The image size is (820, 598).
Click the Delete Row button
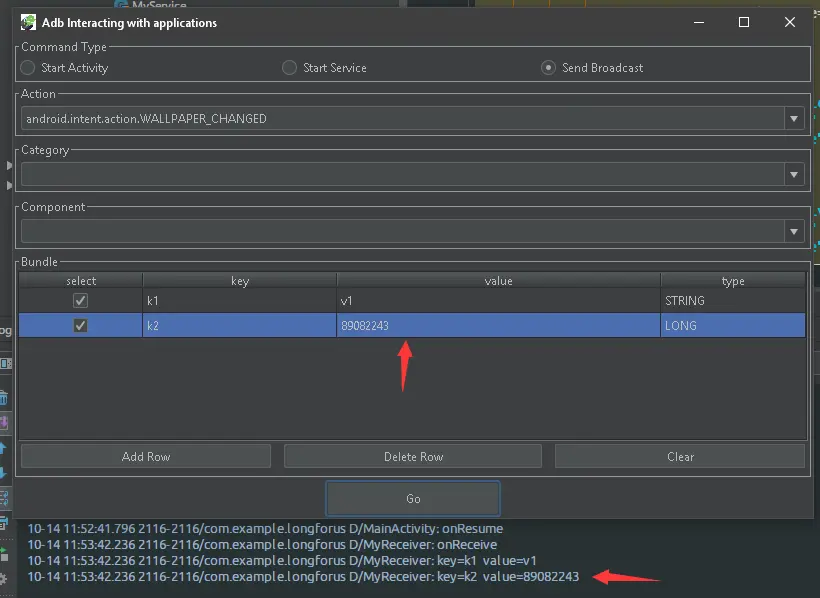413,456
